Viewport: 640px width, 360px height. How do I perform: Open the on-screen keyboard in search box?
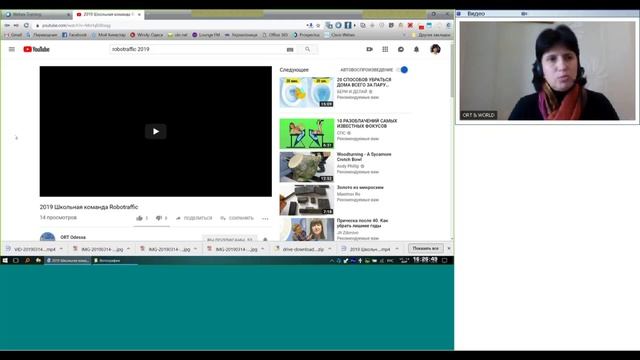(x=290, y=49)
